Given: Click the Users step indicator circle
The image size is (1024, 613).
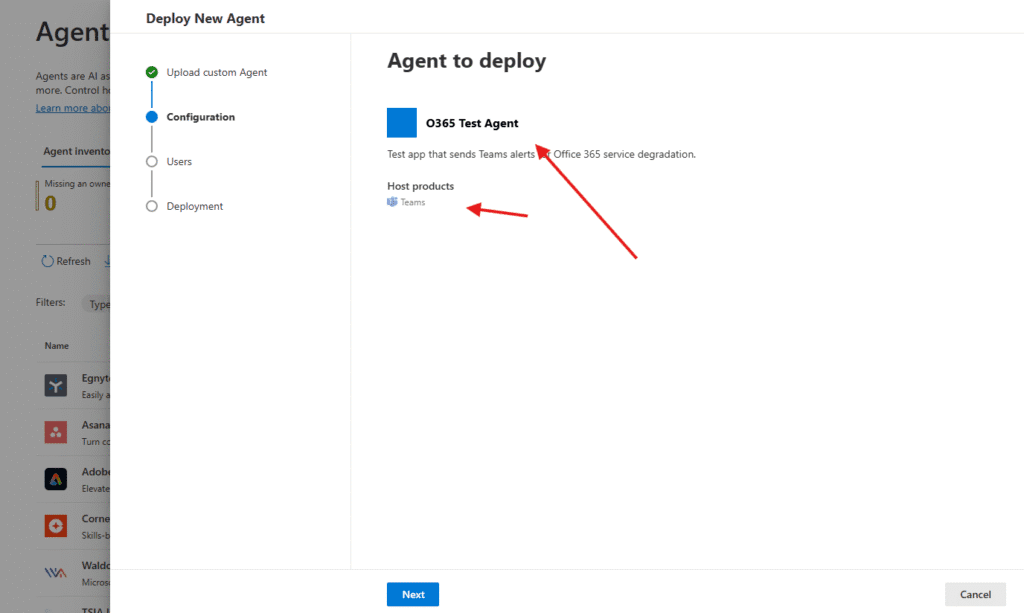Looking at the screenshot, I should tap(152, 161).
